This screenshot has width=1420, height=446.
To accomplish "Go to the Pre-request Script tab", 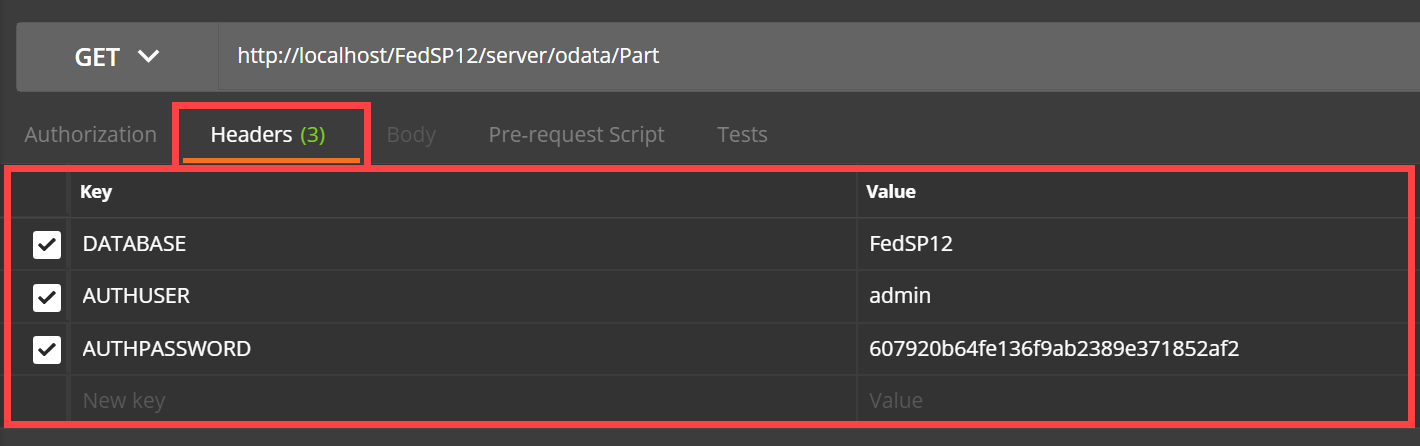I will 576,134.
